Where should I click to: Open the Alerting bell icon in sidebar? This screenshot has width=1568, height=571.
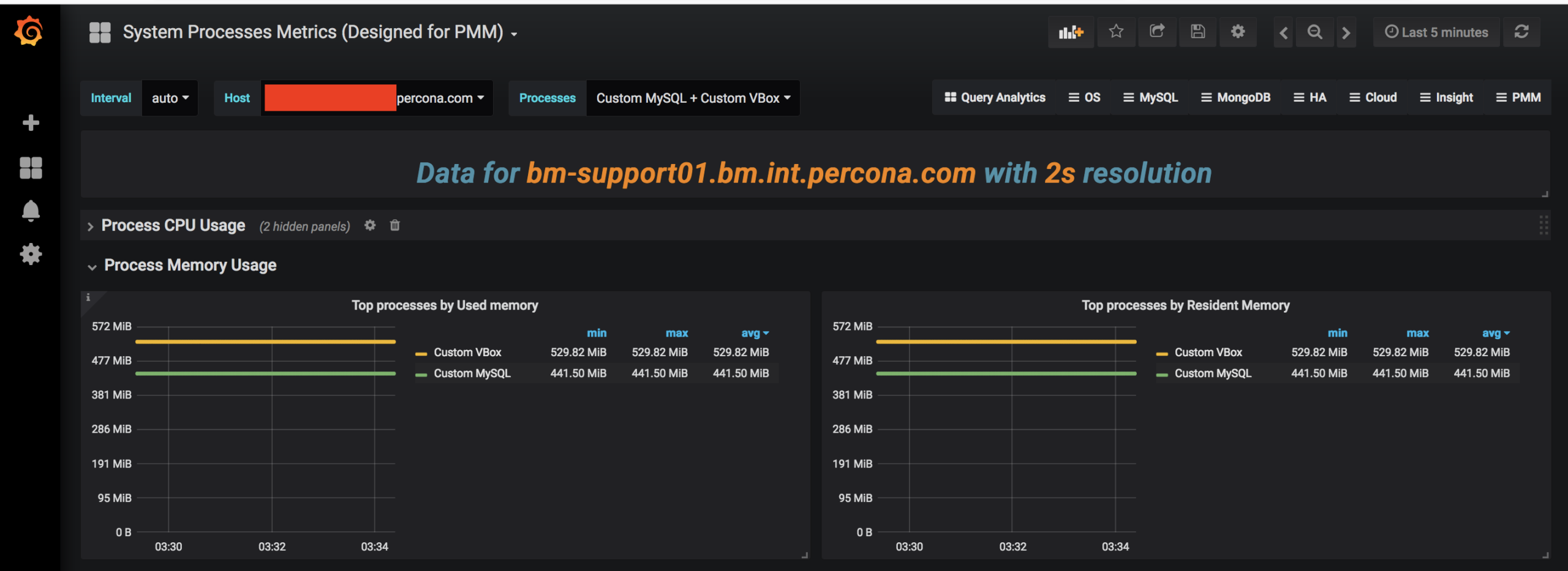[x=31, y=211]
